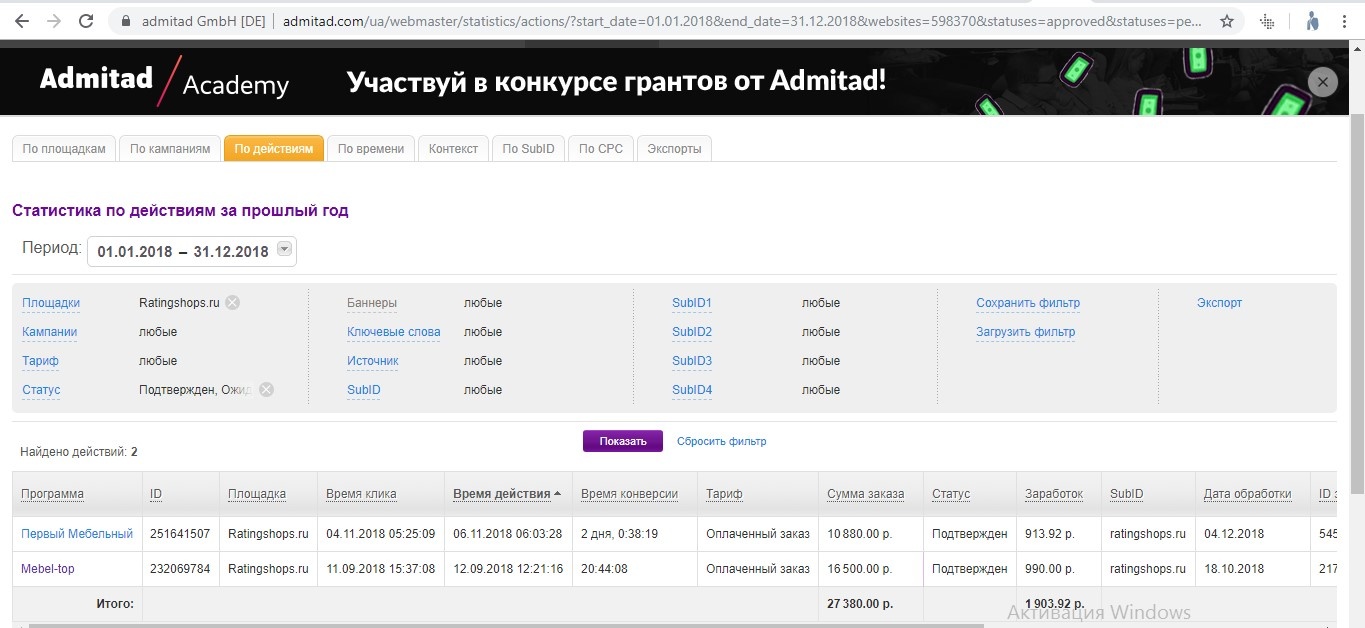Select the По действиям tab
Viewport: 1365px width, 628px height.
click(274, 148)
